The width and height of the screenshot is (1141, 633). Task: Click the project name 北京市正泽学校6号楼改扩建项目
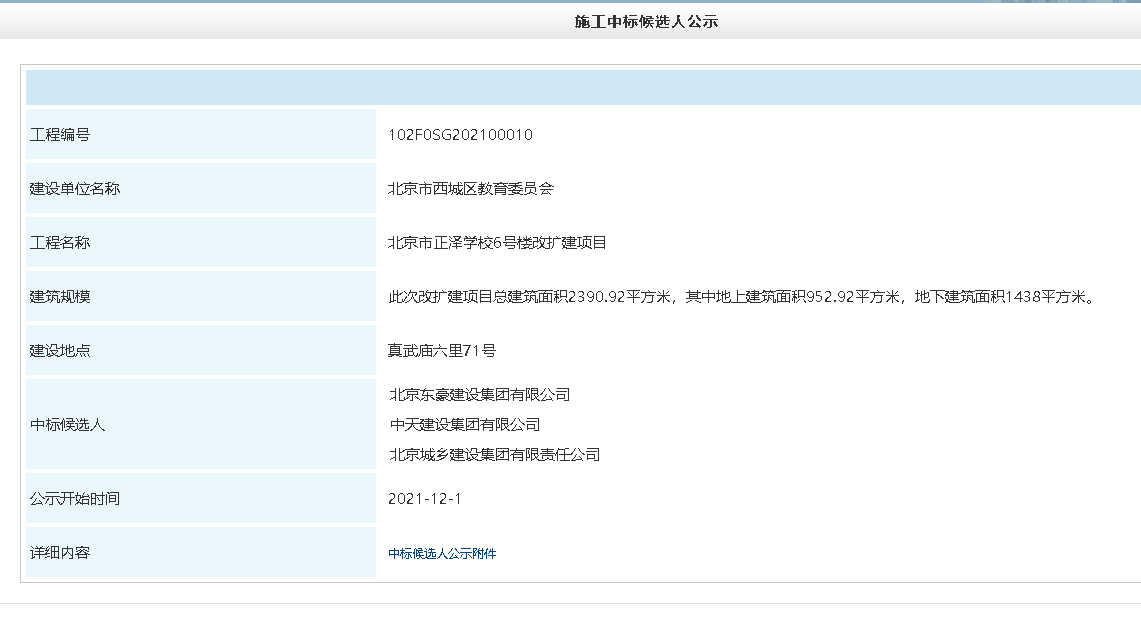(x=497, y=243)
